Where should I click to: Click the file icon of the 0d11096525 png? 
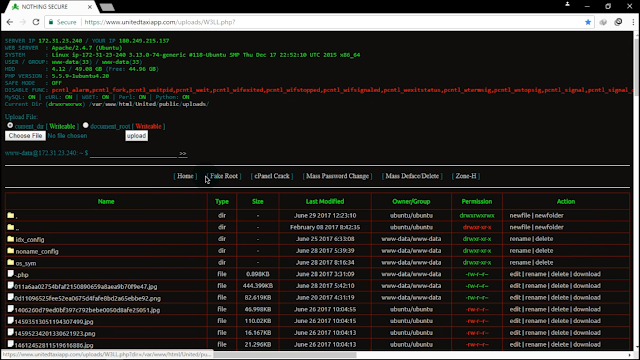pos(11,298)
